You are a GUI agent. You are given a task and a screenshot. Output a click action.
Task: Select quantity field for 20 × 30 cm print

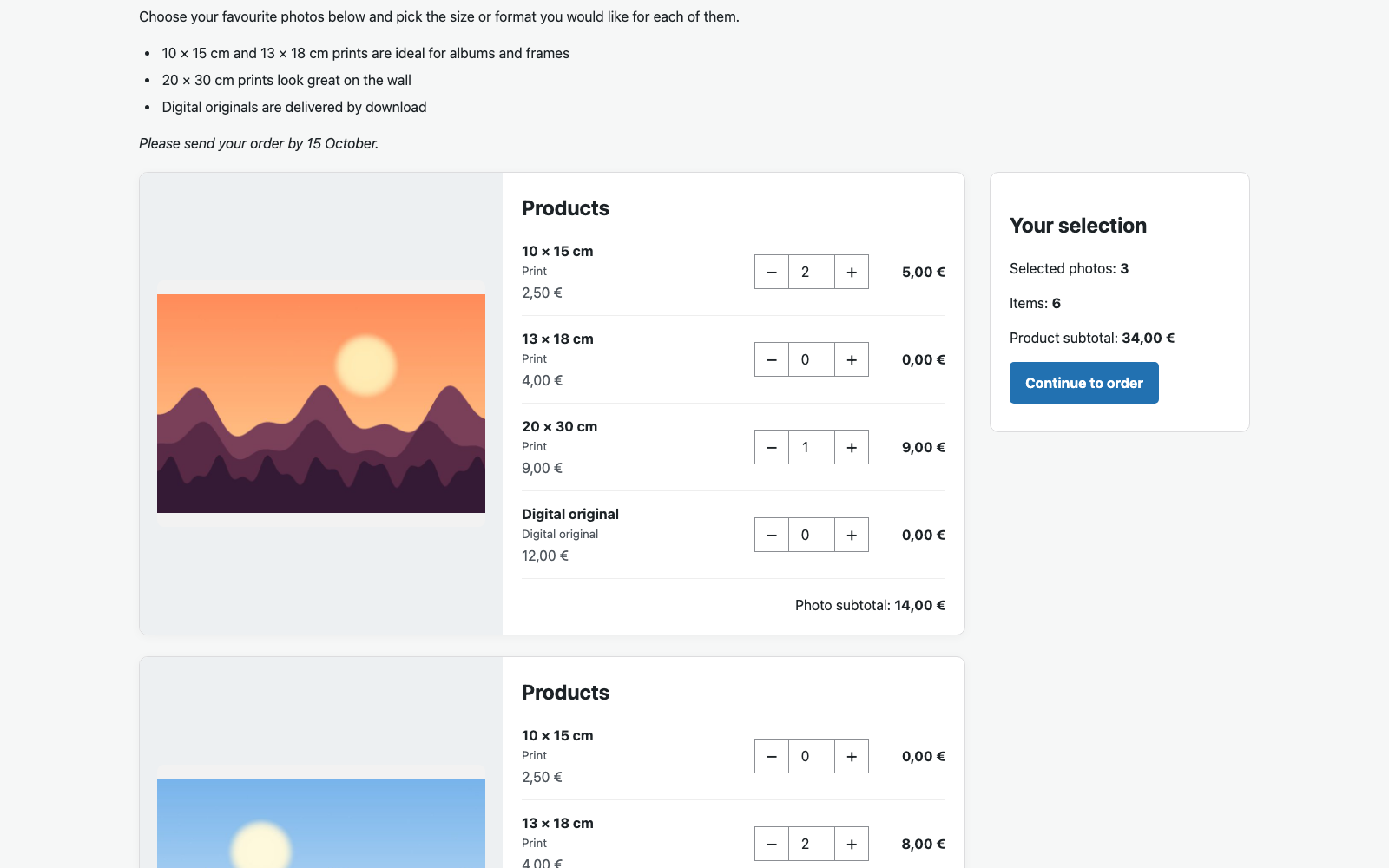(x=812, y=447)
